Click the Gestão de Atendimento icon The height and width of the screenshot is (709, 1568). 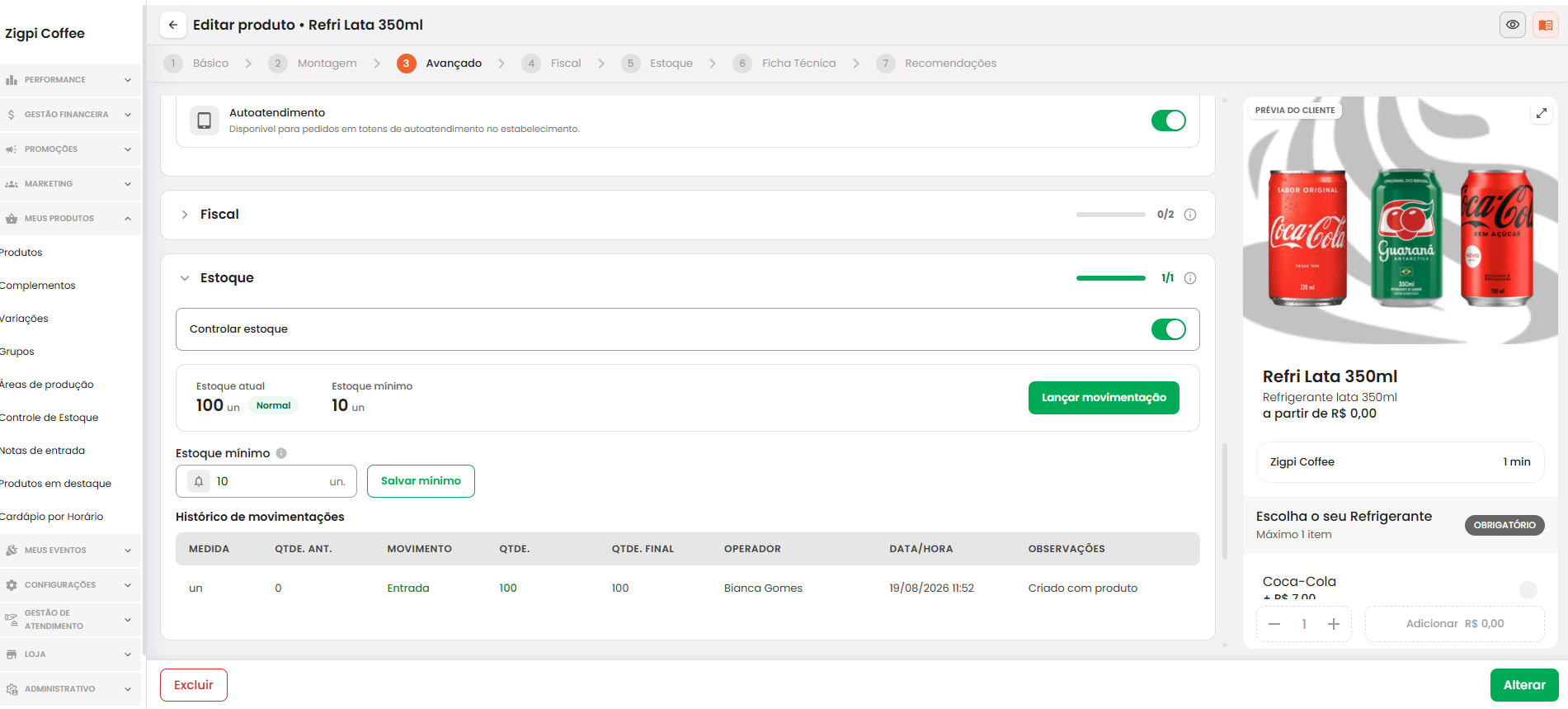tap(12, 620)
